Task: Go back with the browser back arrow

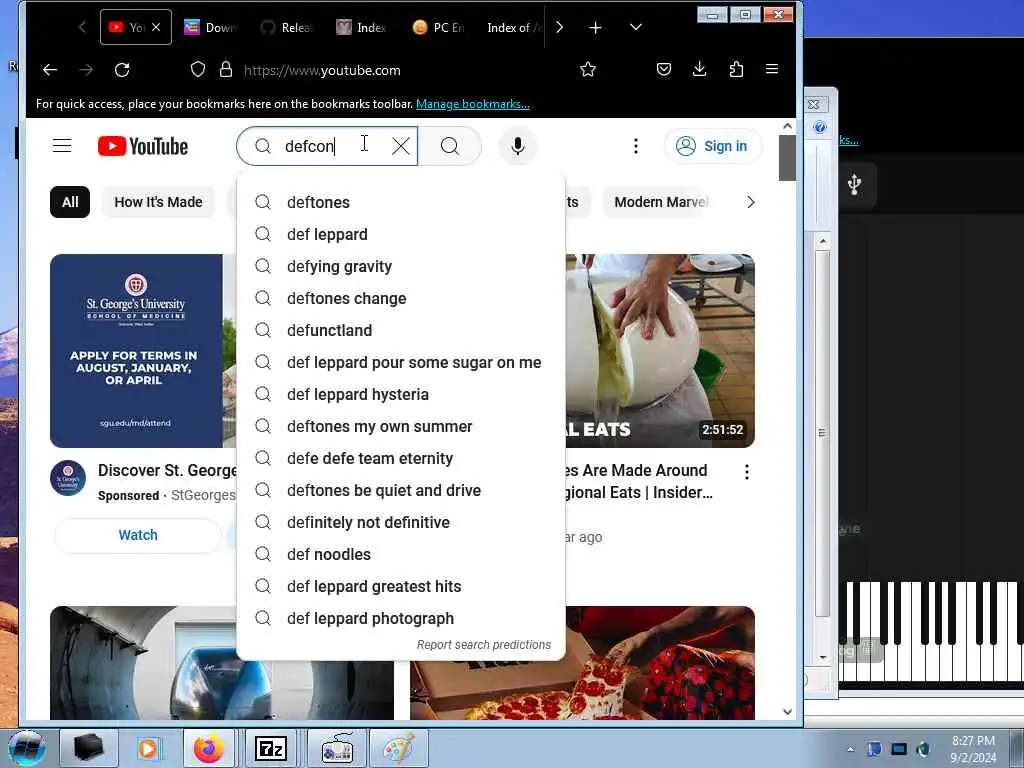Action: tap(50, 70)
